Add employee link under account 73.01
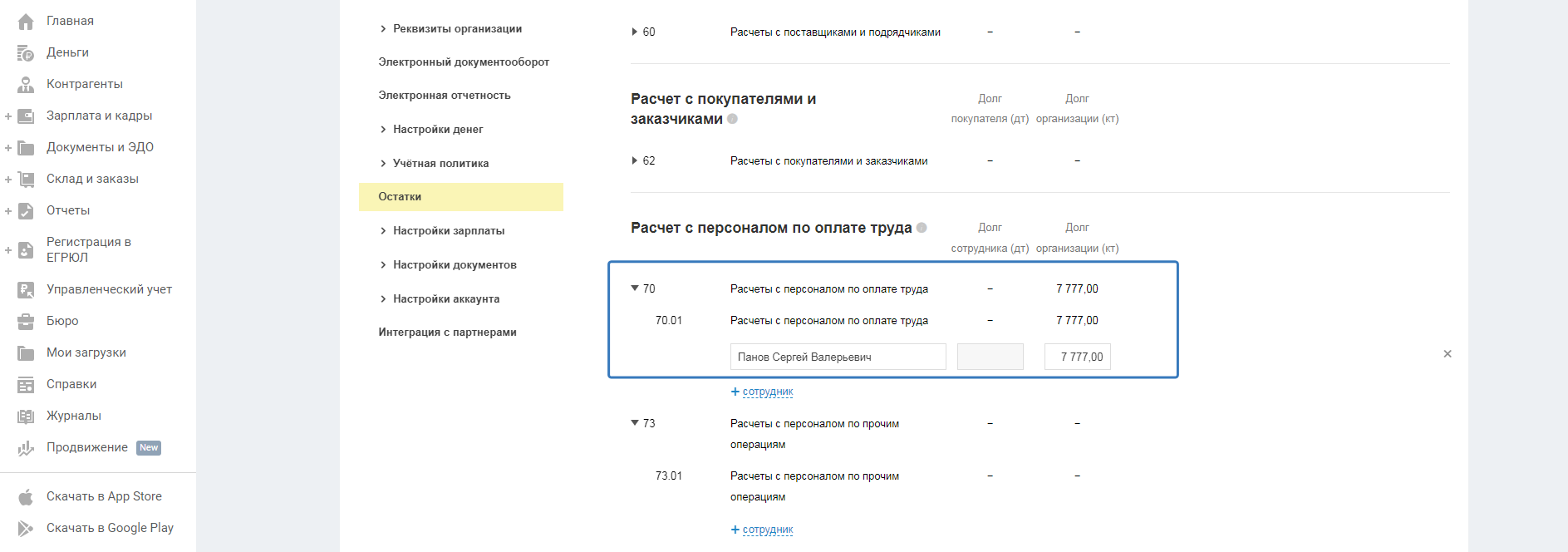The width and height of the screenshot is (1568, 552). coord(762,530)
